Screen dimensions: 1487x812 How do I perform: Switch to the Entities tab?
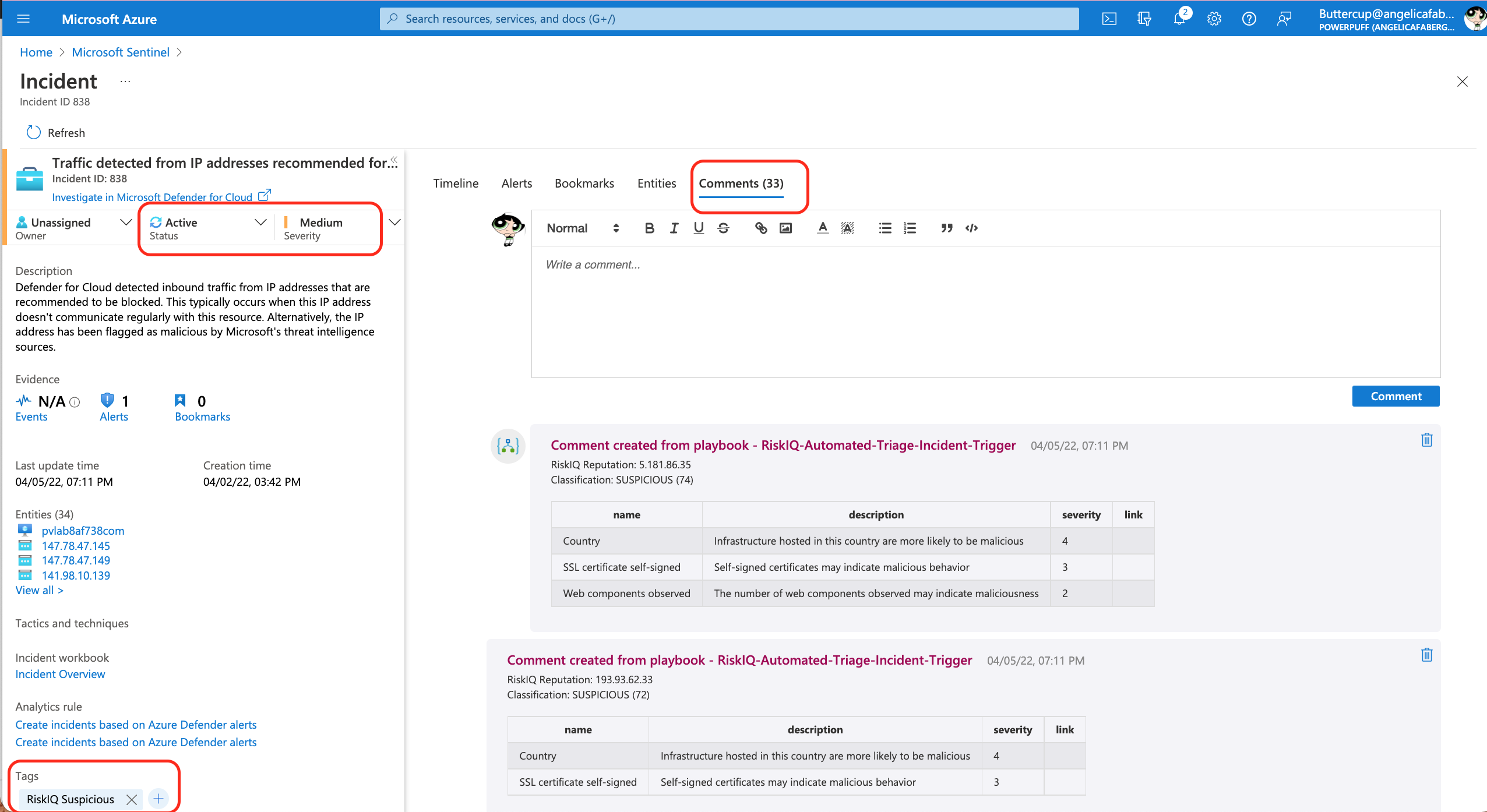[657, 183]
